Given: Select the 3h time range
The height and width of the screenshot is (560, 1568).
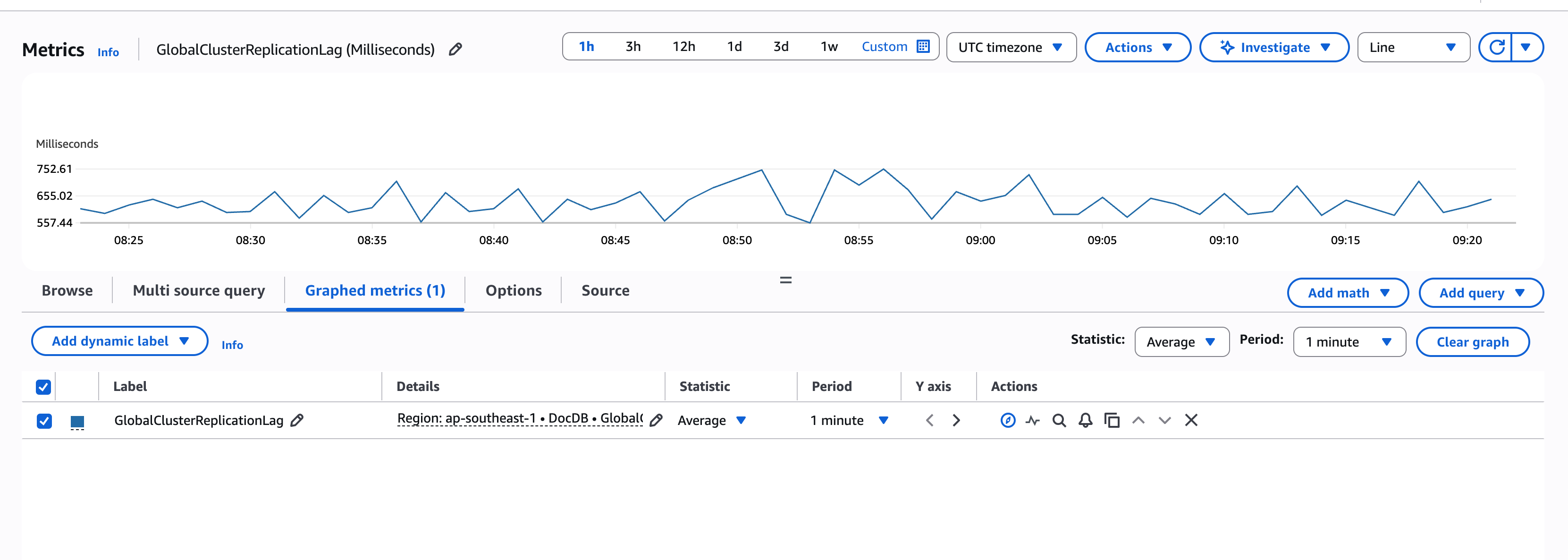Looking at the screenshot, I should (x=632, y=47).
